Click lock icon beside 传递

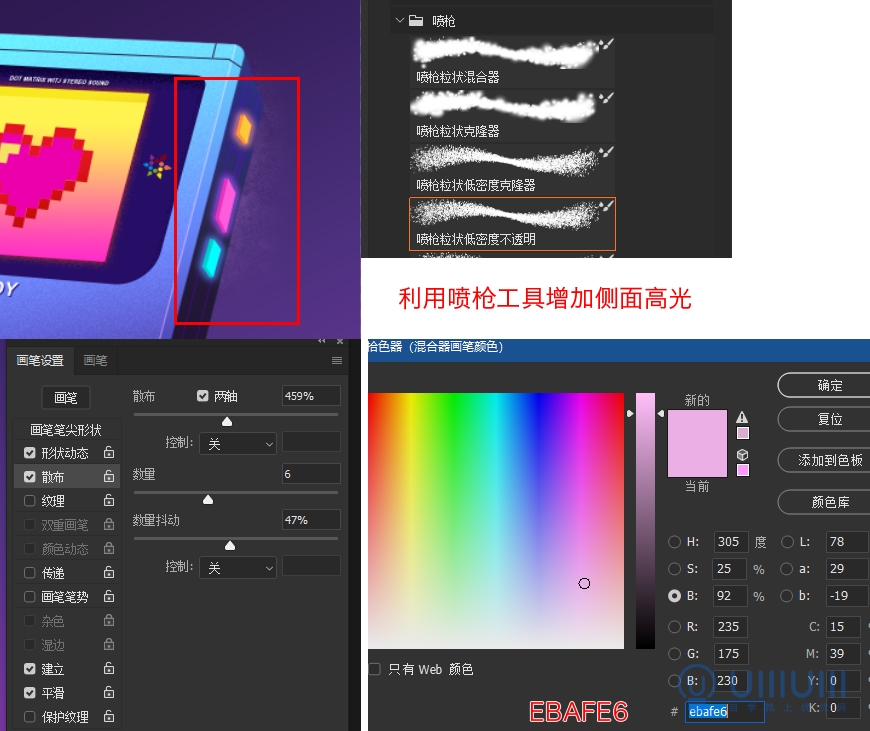click(x=109, y=572)
